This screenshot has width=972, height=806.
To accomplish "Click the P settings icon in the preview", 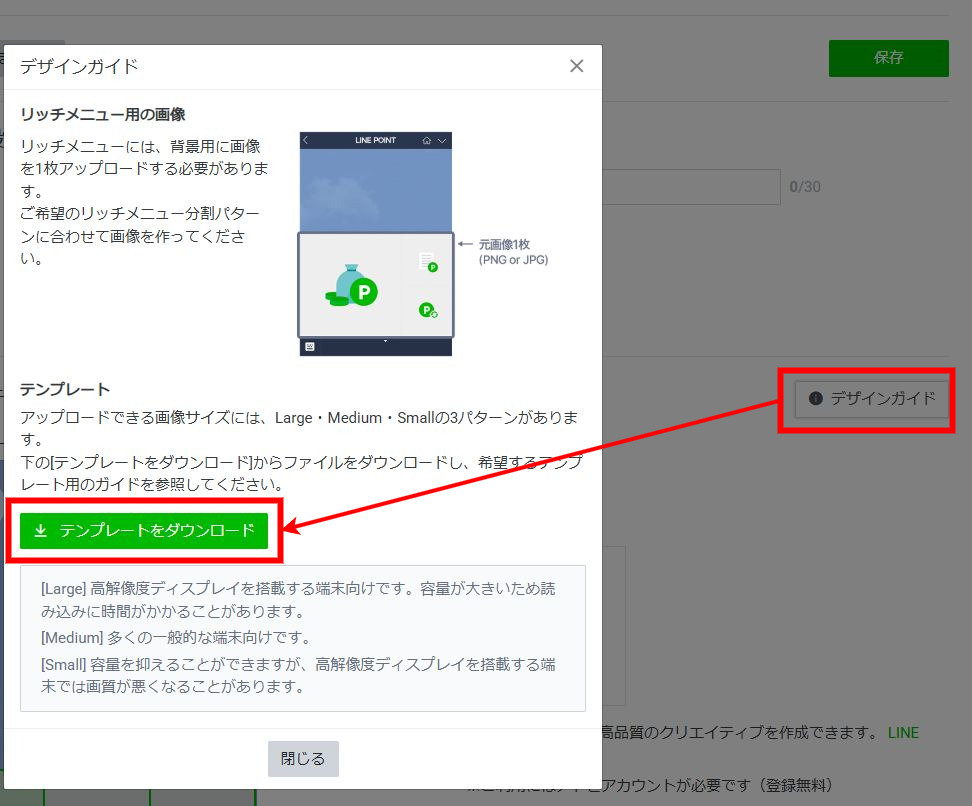I will click(428, 310).
